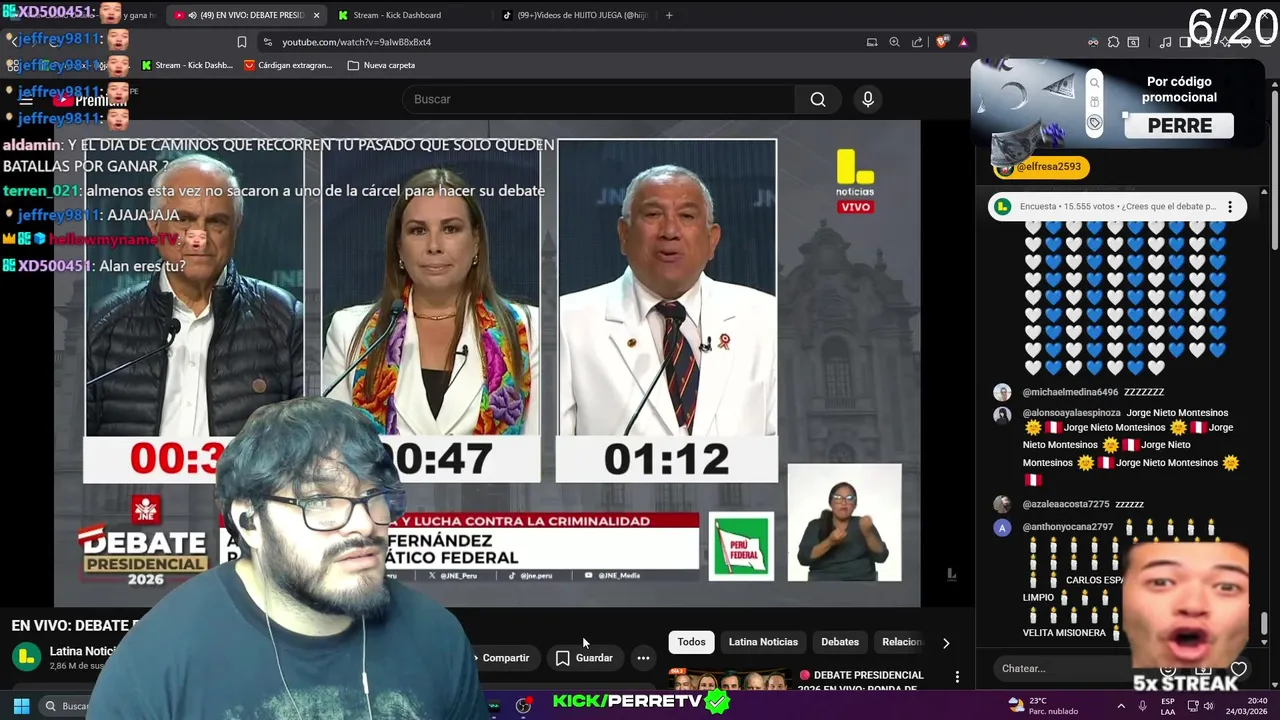Click the Chatear... chat message field
This screenshot has height=720, width=1280.
click(1075, 669)
